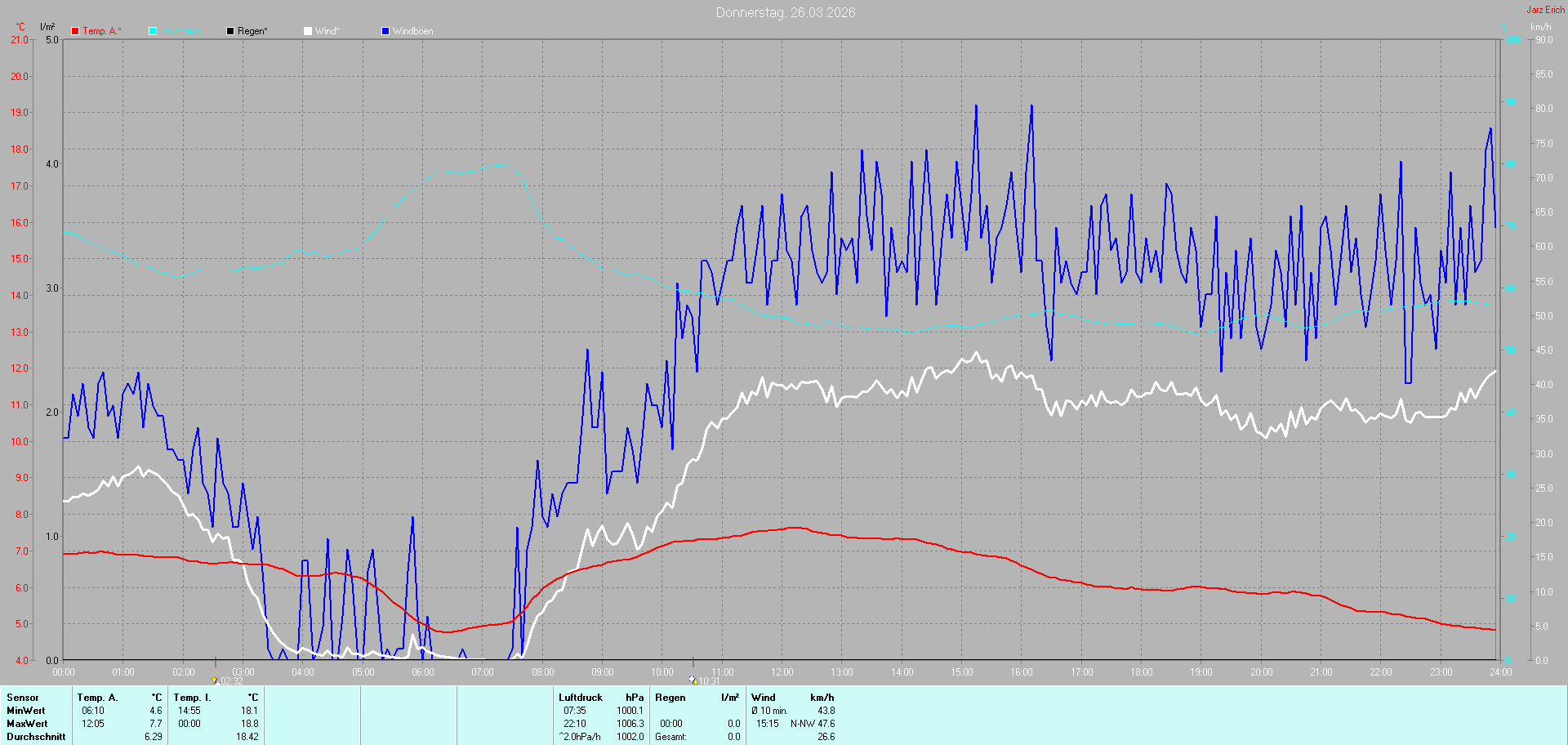Click the moon marker at 02:32
The height and width of the screenshot is (745, 1568).
pyautogui.click(x=215, y=680)
